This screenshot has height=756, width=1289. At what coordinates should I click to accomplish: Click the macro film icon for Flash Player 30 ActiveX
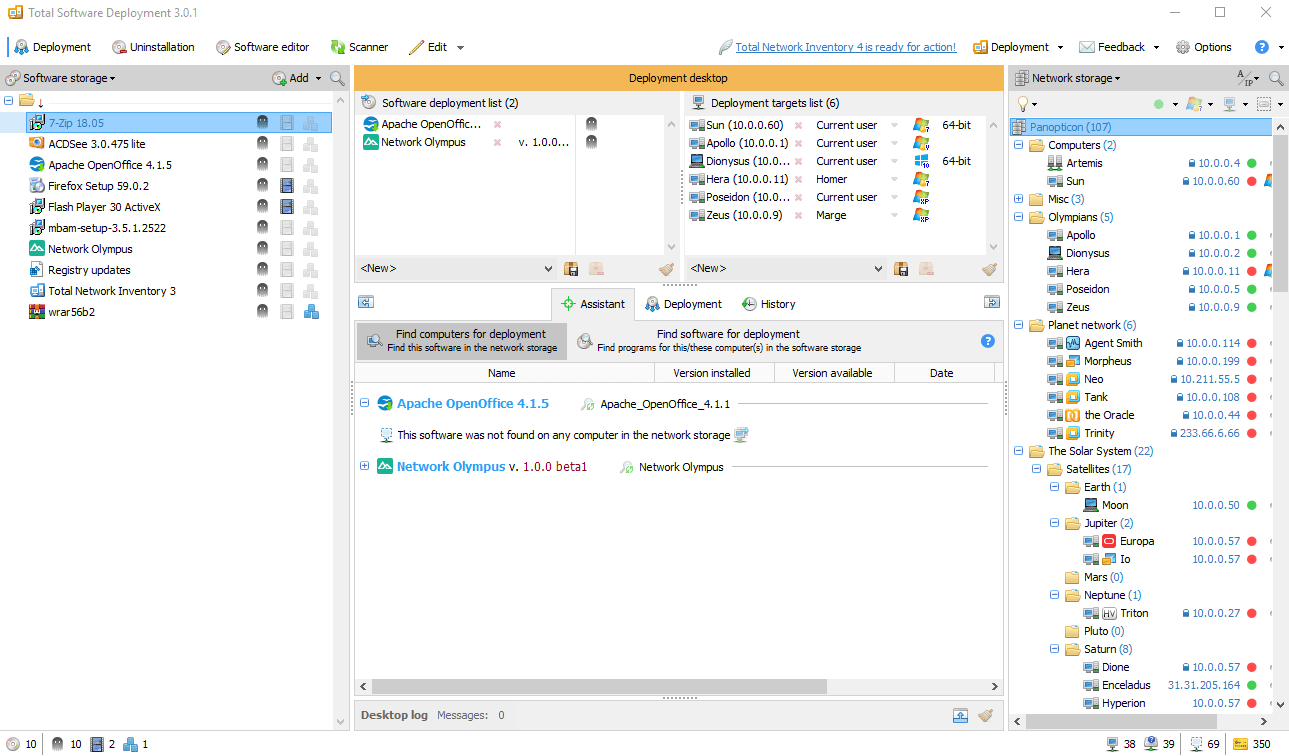(x=287, y=207)
